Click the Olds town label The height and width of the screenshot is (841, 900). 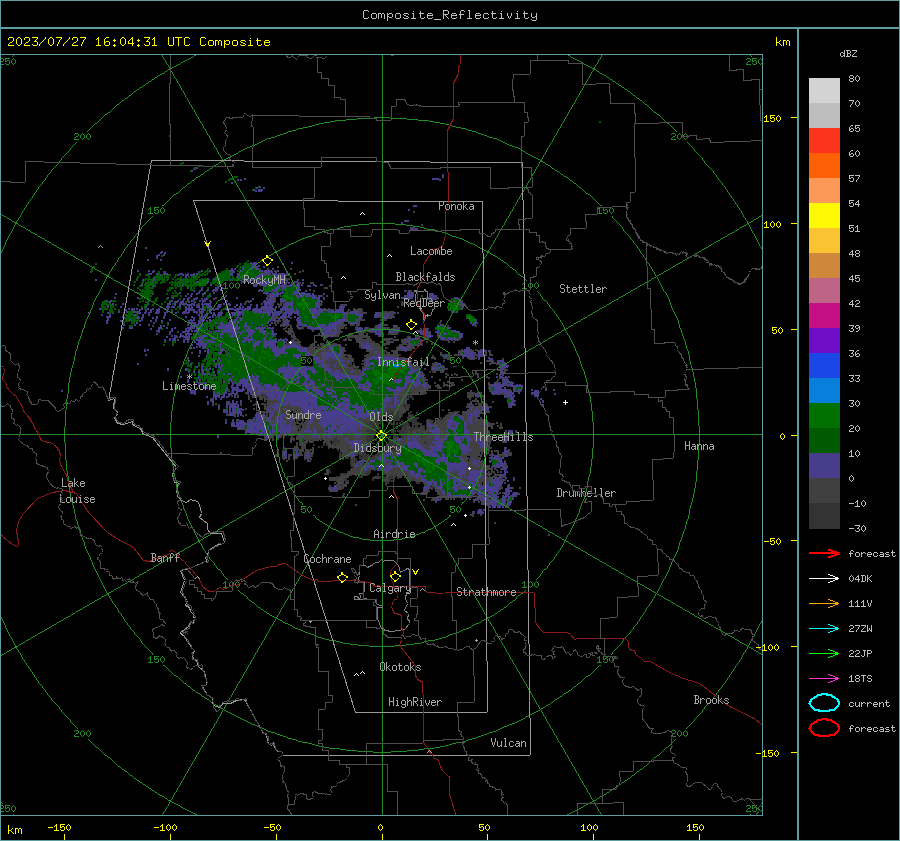[x=381, y=417]
